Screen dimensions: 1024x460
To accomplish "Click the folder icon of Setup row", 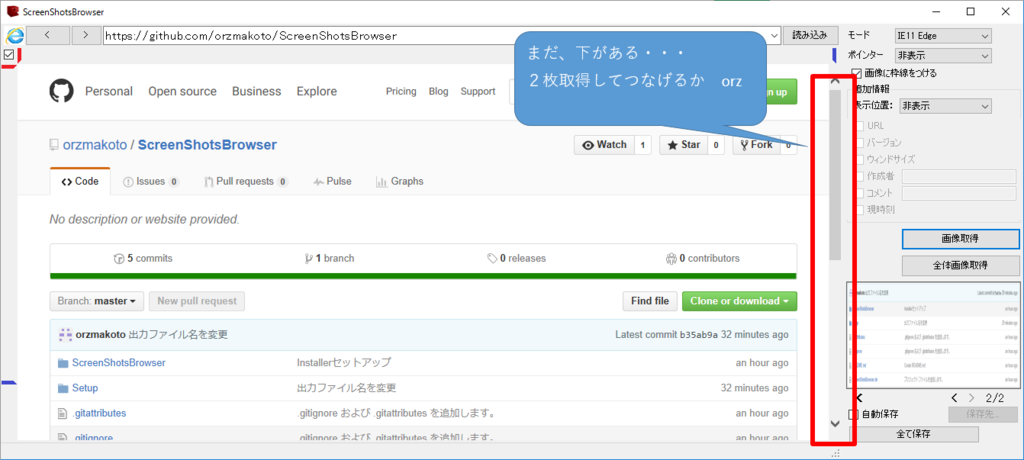I will 63,388.
